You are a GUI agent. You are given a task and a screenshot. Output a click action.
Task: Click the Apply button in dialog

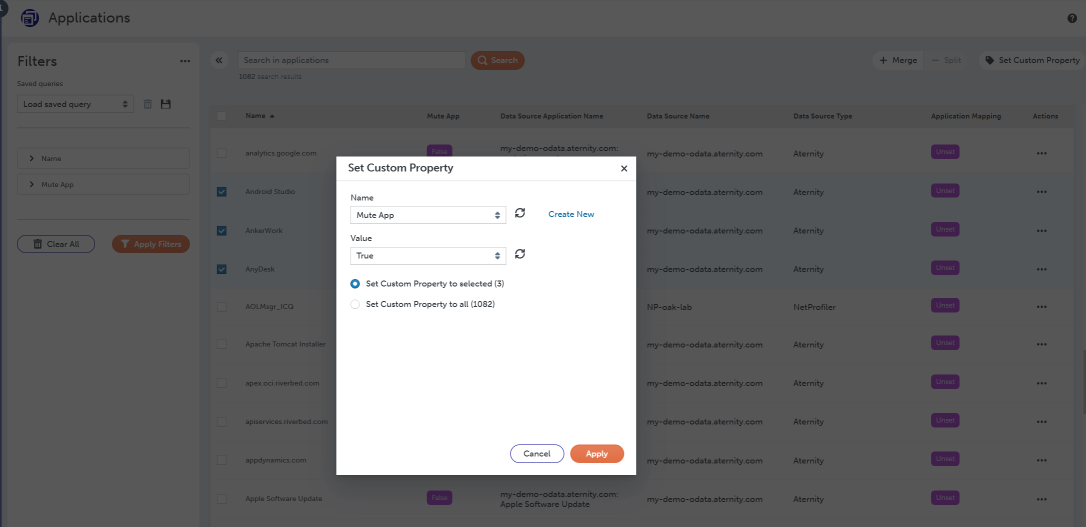(x=597, y=454)
